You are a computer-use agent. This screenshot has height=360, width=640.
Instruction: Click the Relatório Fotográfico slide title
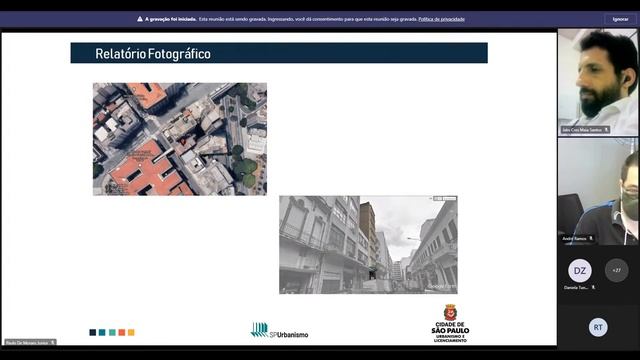(153, 54)
